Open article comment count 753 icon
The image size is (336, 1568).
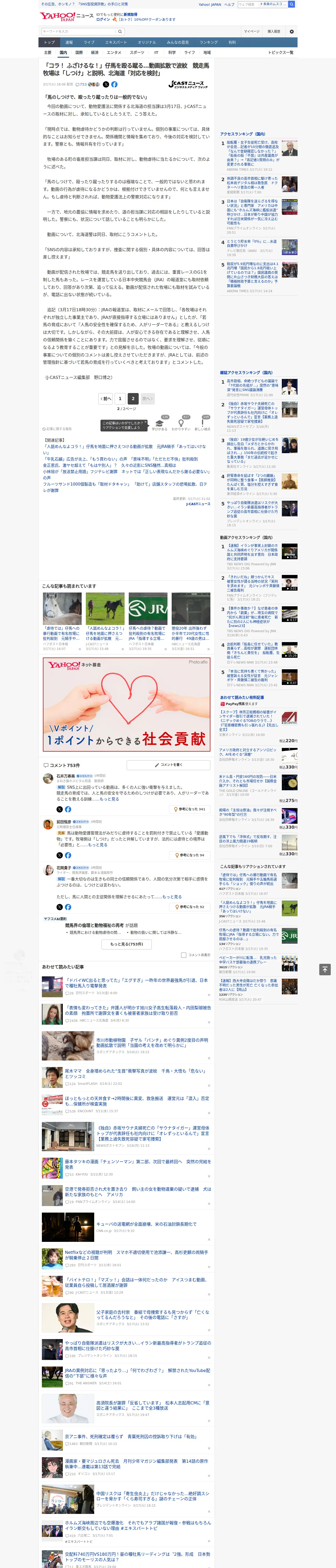(x=81, y=85)
